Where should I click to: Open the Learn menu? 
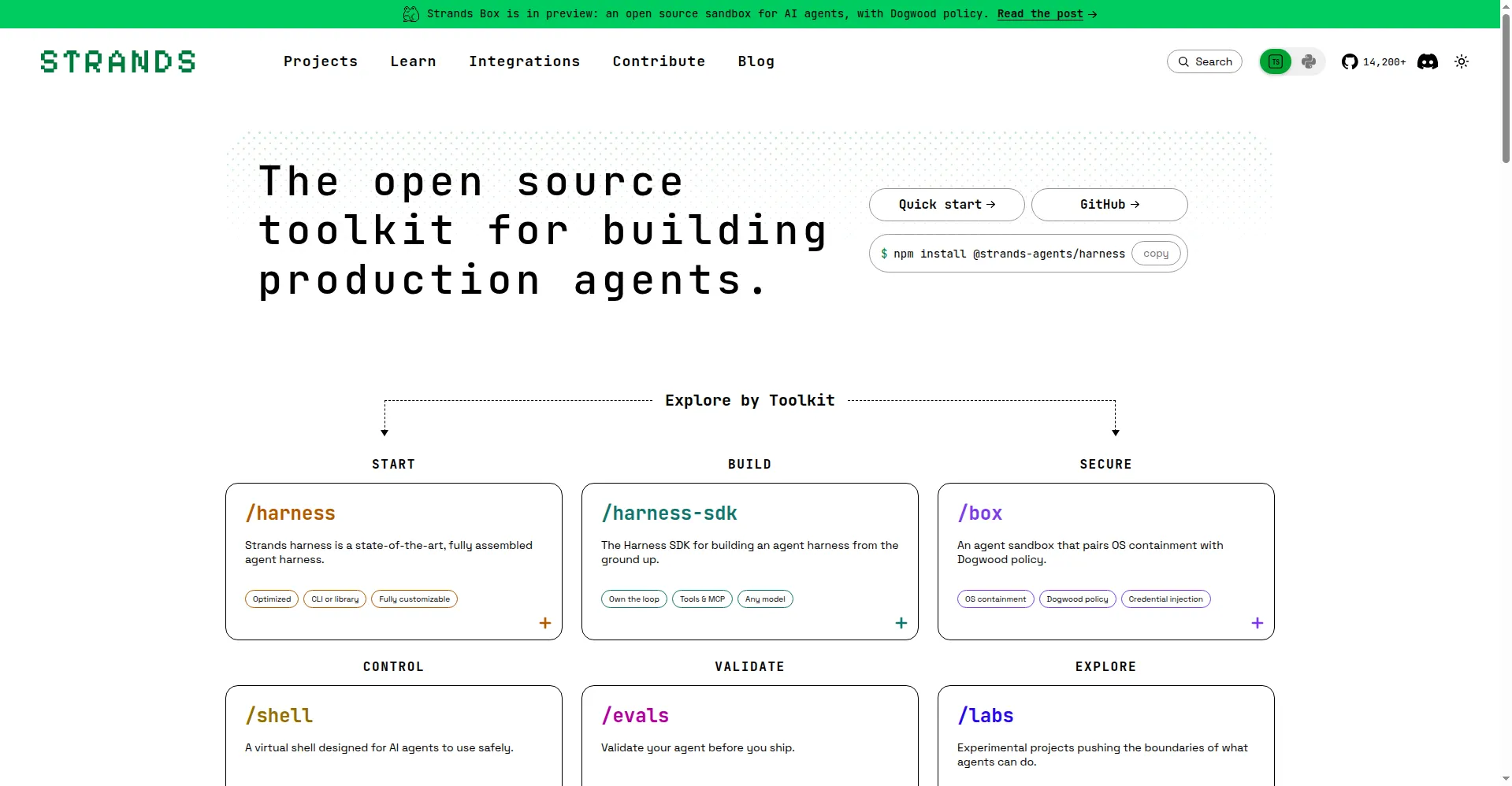click(413, 61)
